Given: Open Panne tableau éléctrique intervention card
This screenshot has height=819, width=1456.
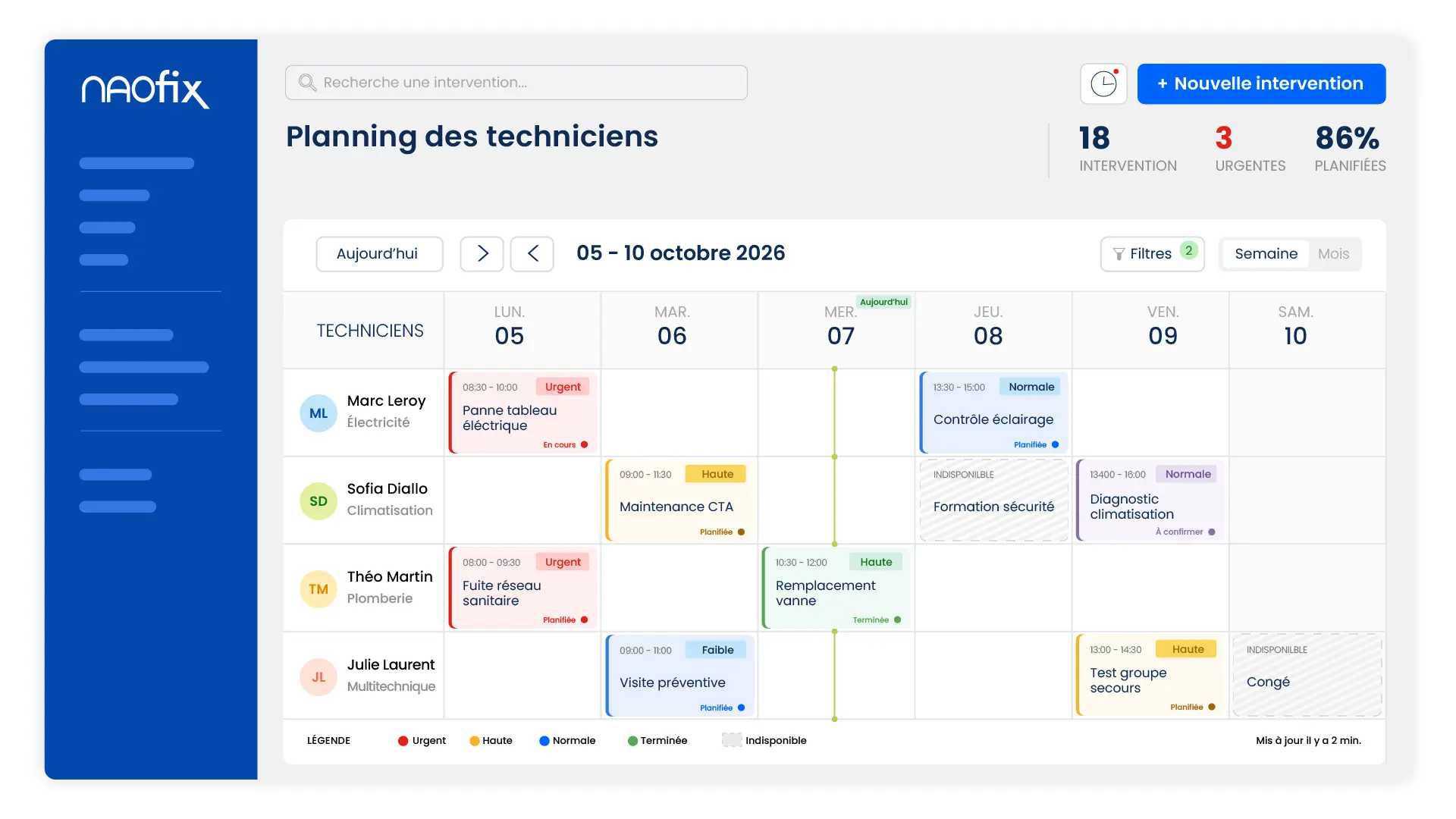Looking at the screenshot, I should point(523,413).
